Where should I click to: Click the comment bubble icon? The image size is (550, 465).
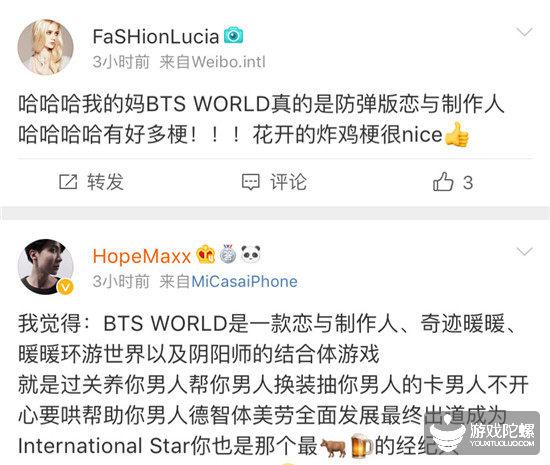click(251, 182)
